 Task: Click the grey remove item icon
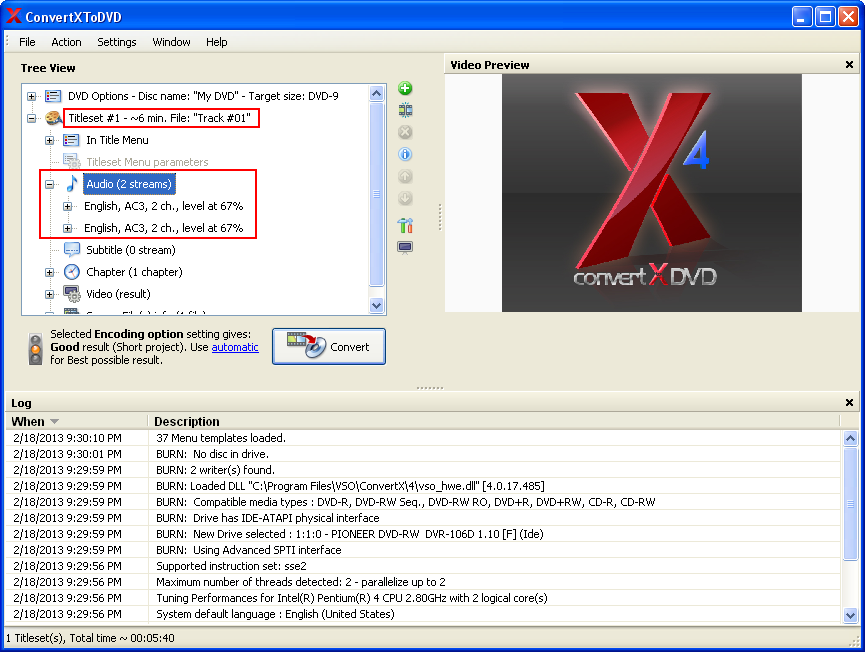click(x=405, y=132)
